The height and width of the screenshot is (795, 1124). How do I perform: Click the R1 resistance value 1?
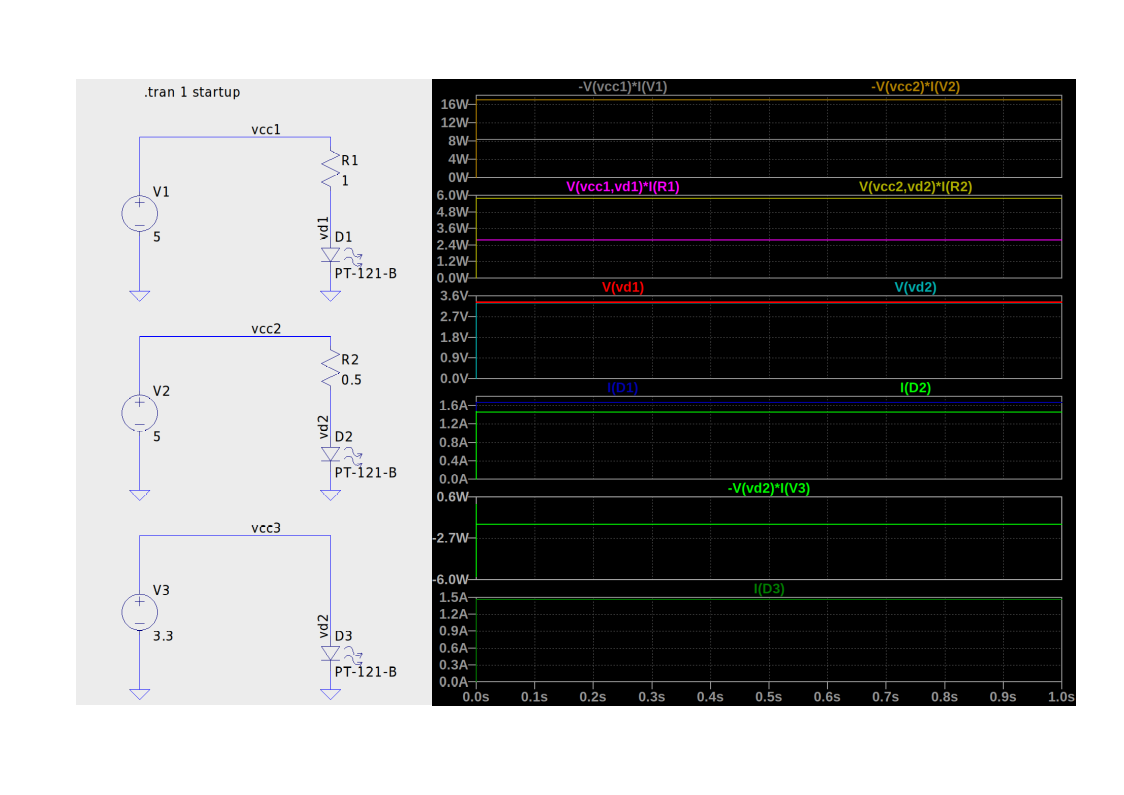pyautogui.click(x=345, y=181)
